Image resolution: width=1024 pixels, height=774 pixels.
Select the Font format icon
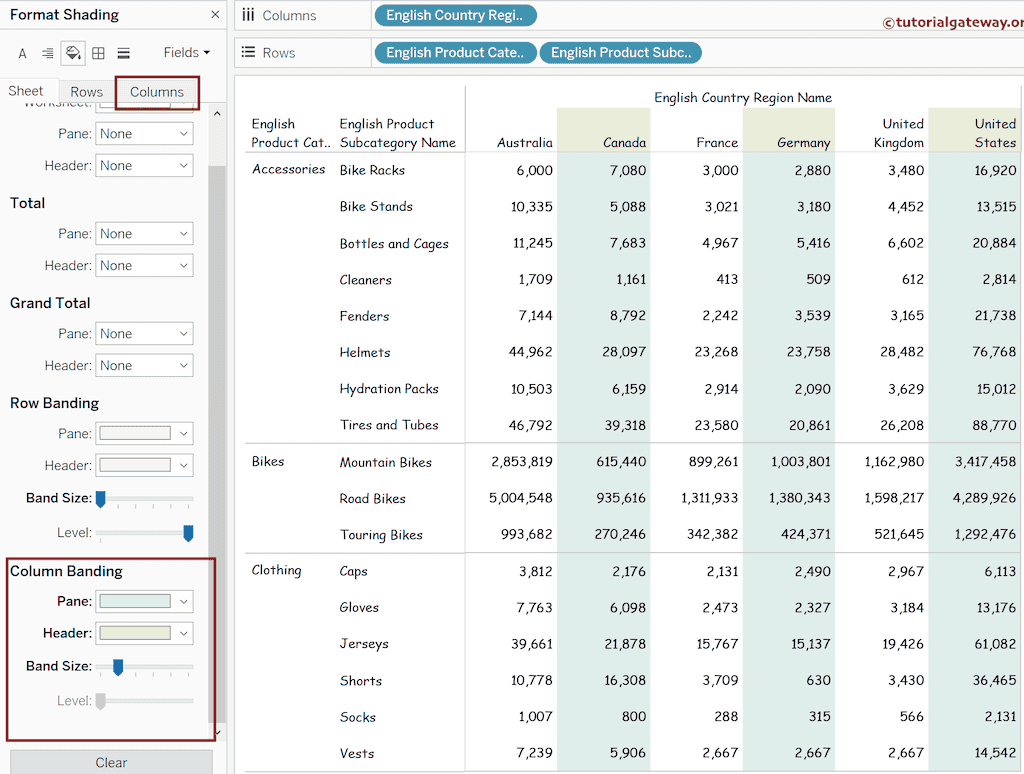coord(21,54)
